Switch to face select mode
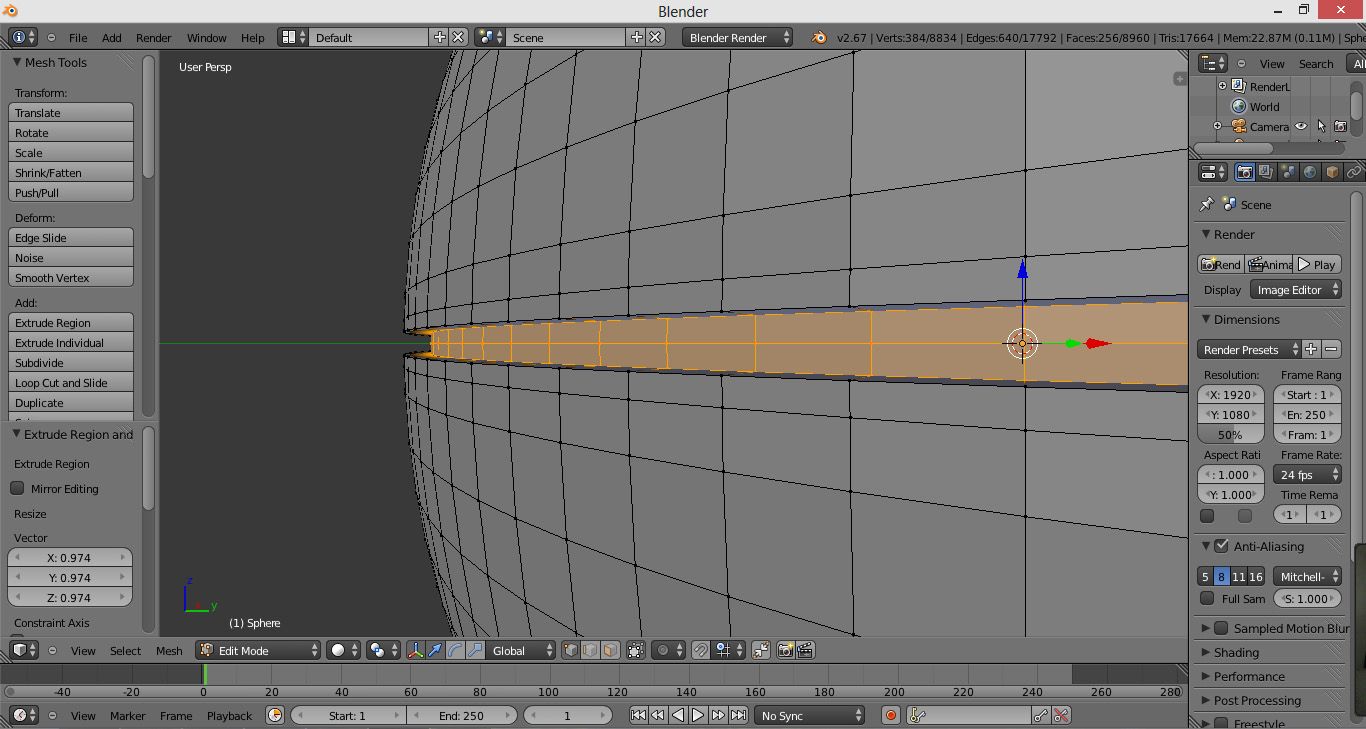Image resolution: width=1366 pixels, height=729 pixels. pos(610,650)
